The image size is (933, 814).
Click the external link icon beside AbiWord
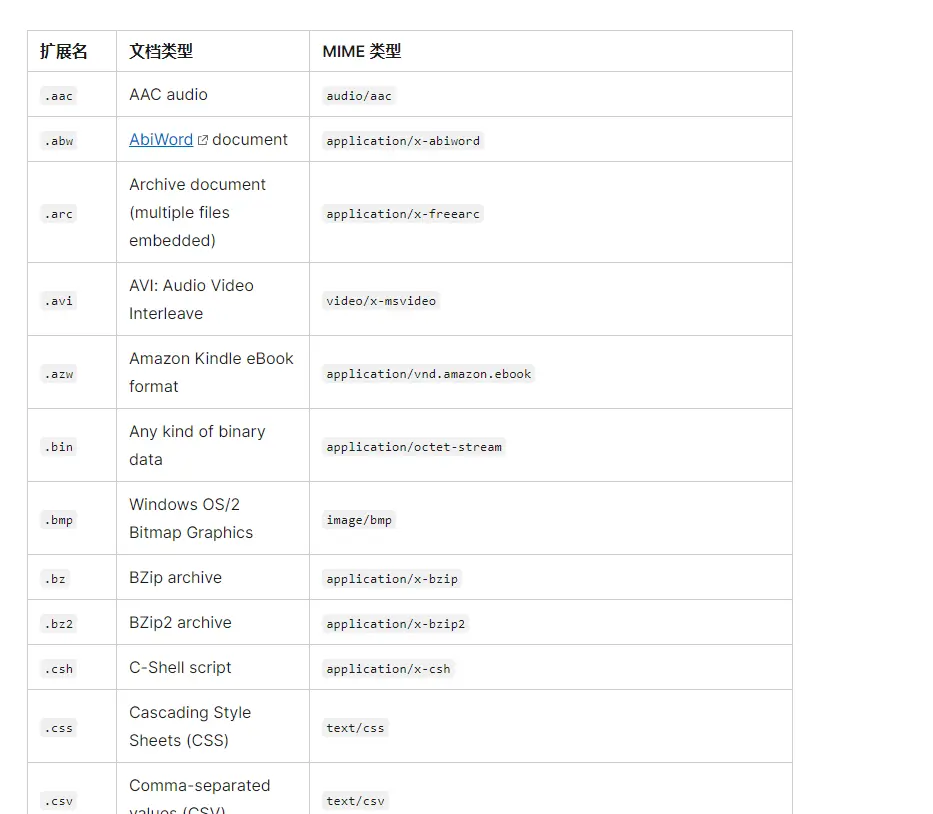pyautogui.click(x=203, y=141)
